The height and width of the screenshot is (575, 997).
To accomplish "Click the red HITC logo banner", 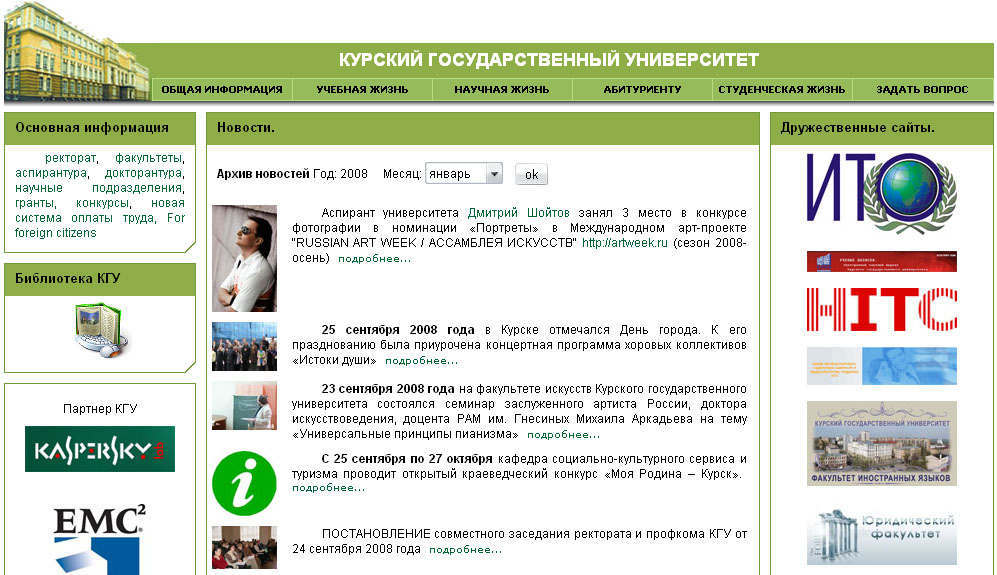I will point(881,309).
